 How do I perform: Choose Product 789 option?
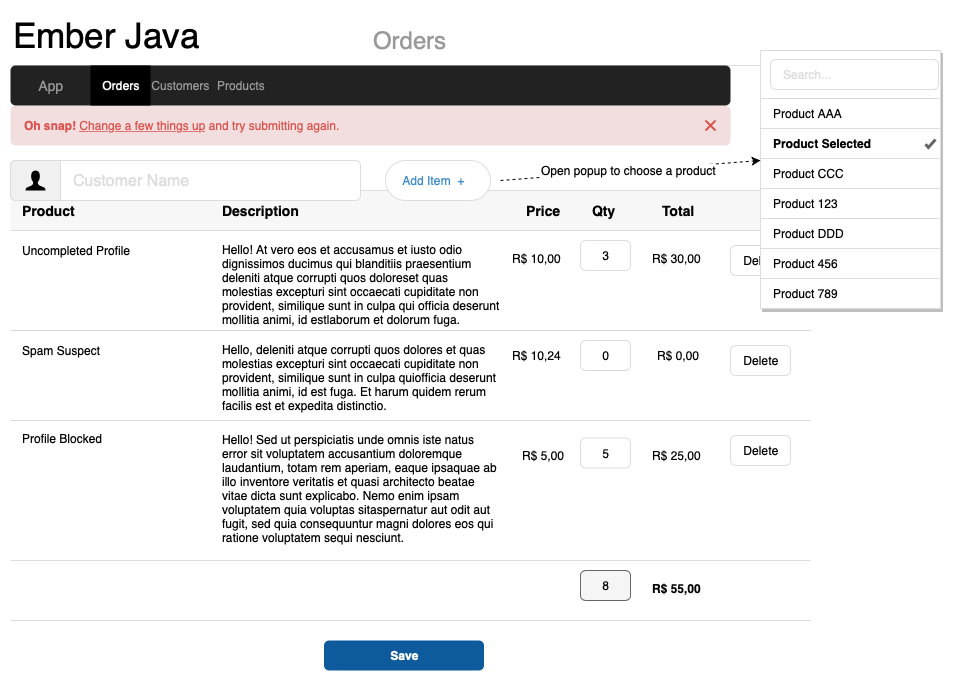(x=850, y=294)
